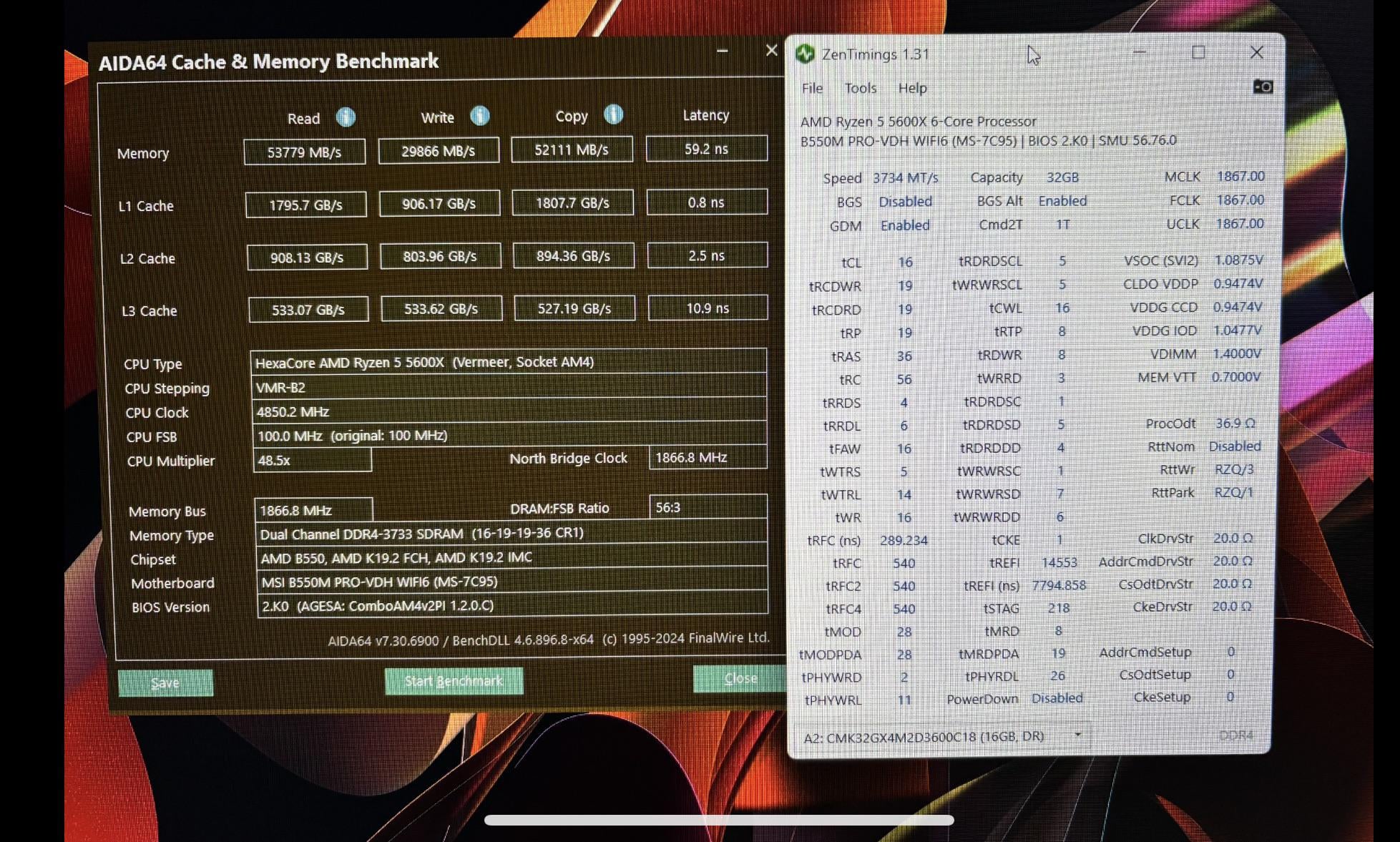Click the ZenTimings app logo icon
Viewport: 1400px width, 842px height.
tap(806, 54)
